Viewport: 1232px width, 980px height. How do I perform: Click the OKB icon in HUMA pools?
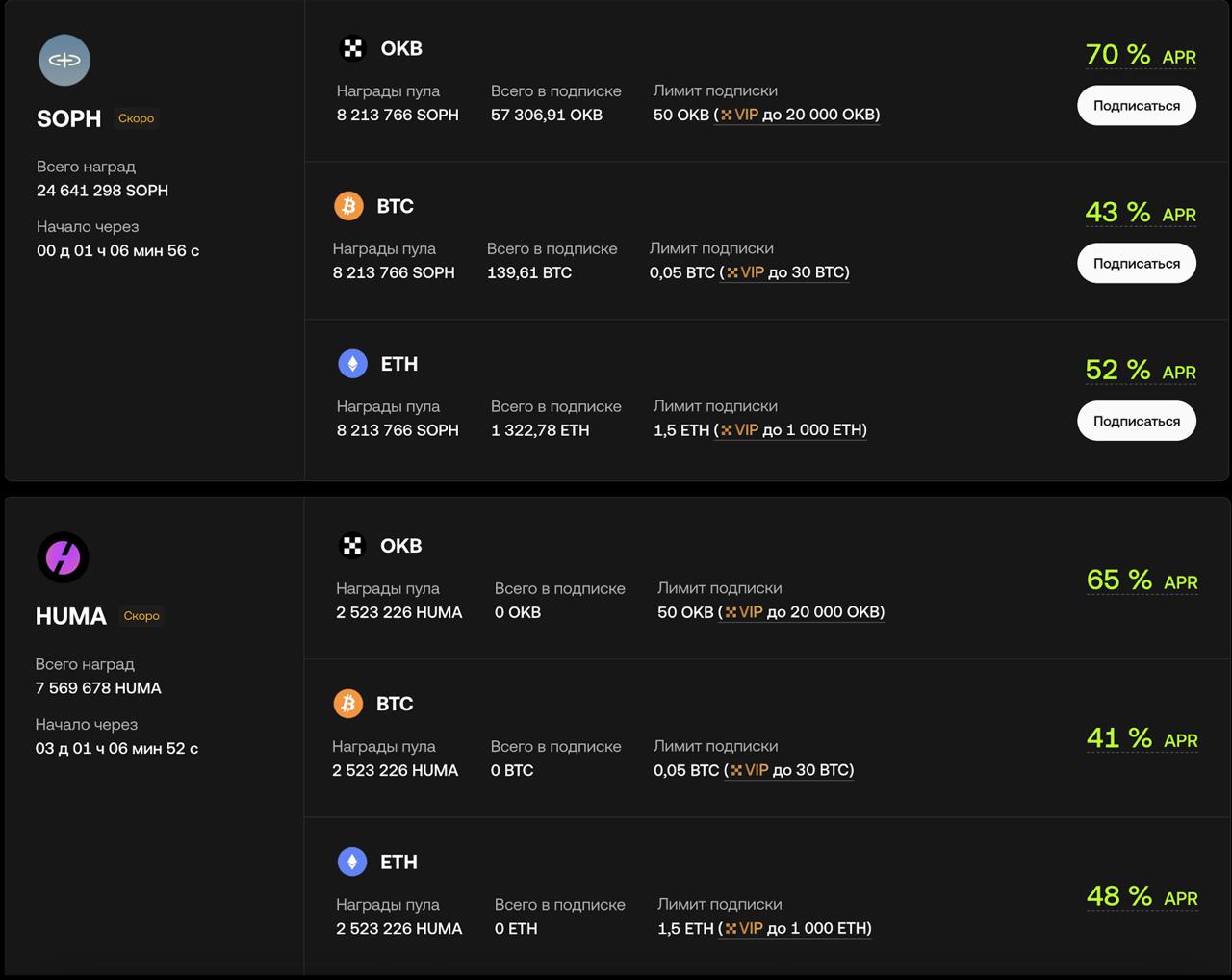click(x=352, y=546)
